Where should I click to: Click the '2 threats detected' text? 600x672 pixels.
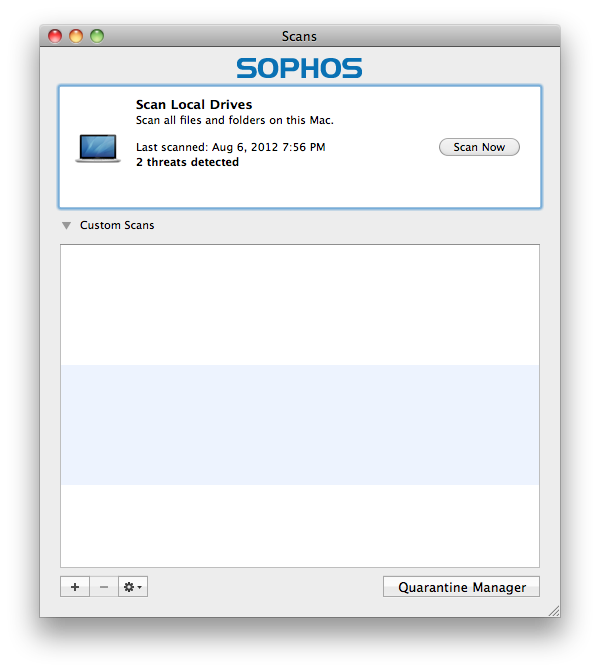tap(187, 162)
